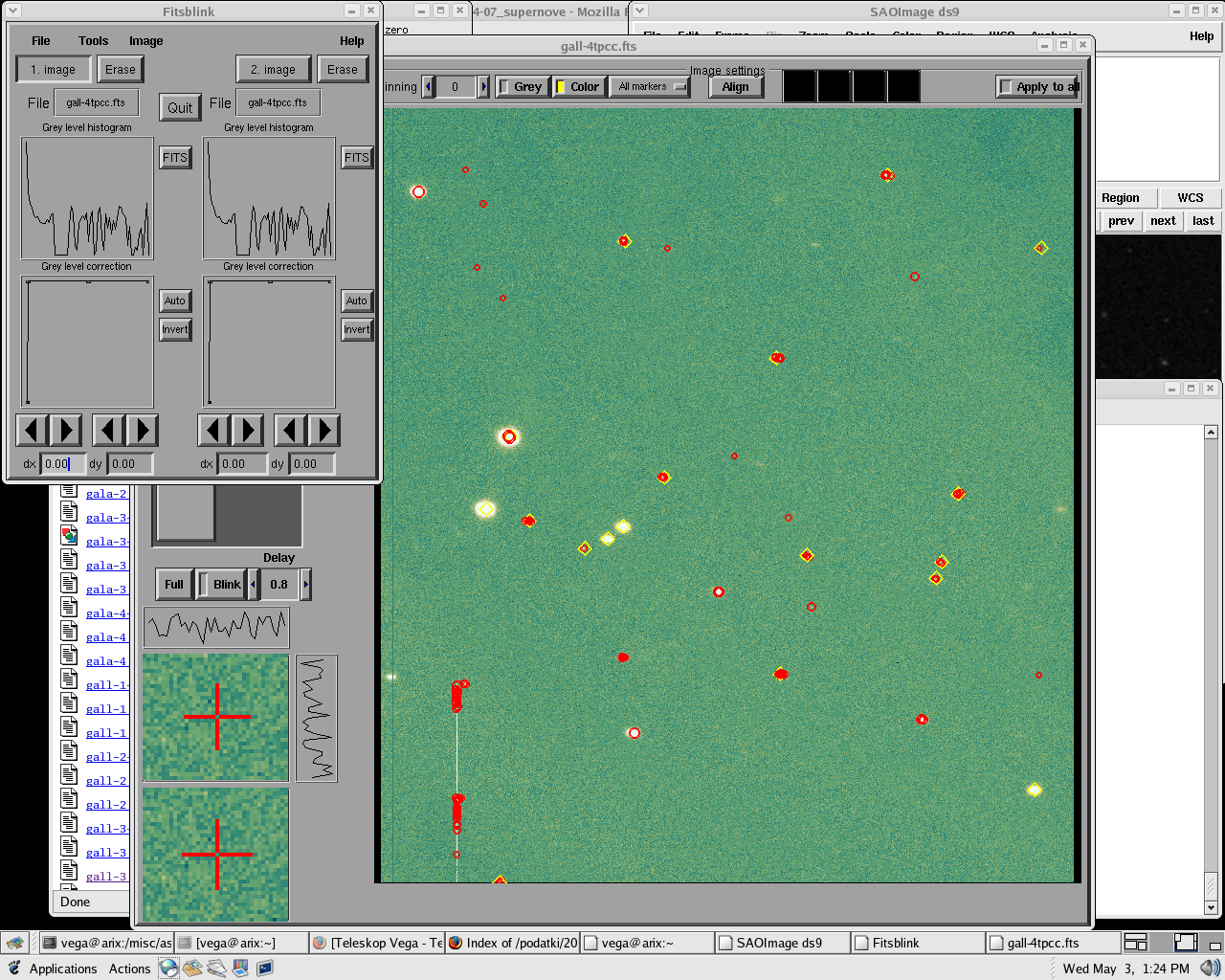Toggle the Blink button
The width and height of the screenshot is (1225, 980).
221,585
